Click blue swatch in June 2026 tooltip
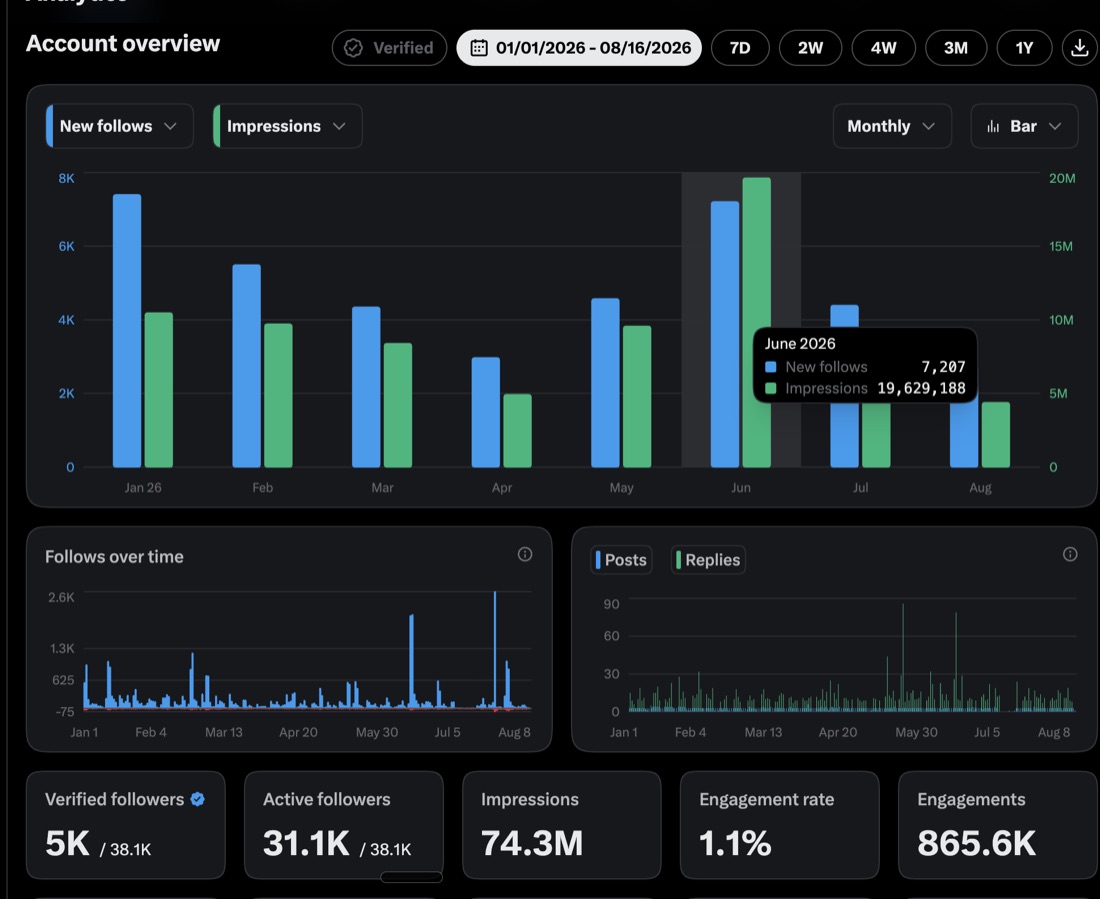Image resolution: width=1100 pixels, height=899 pixels. click(770, 367)
